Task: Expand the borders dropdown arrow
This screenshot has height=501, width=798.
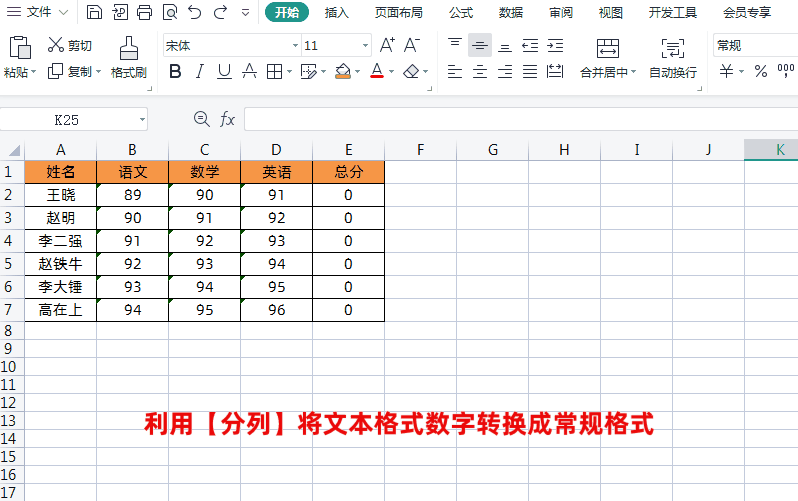Action: [x=289, y=72]
